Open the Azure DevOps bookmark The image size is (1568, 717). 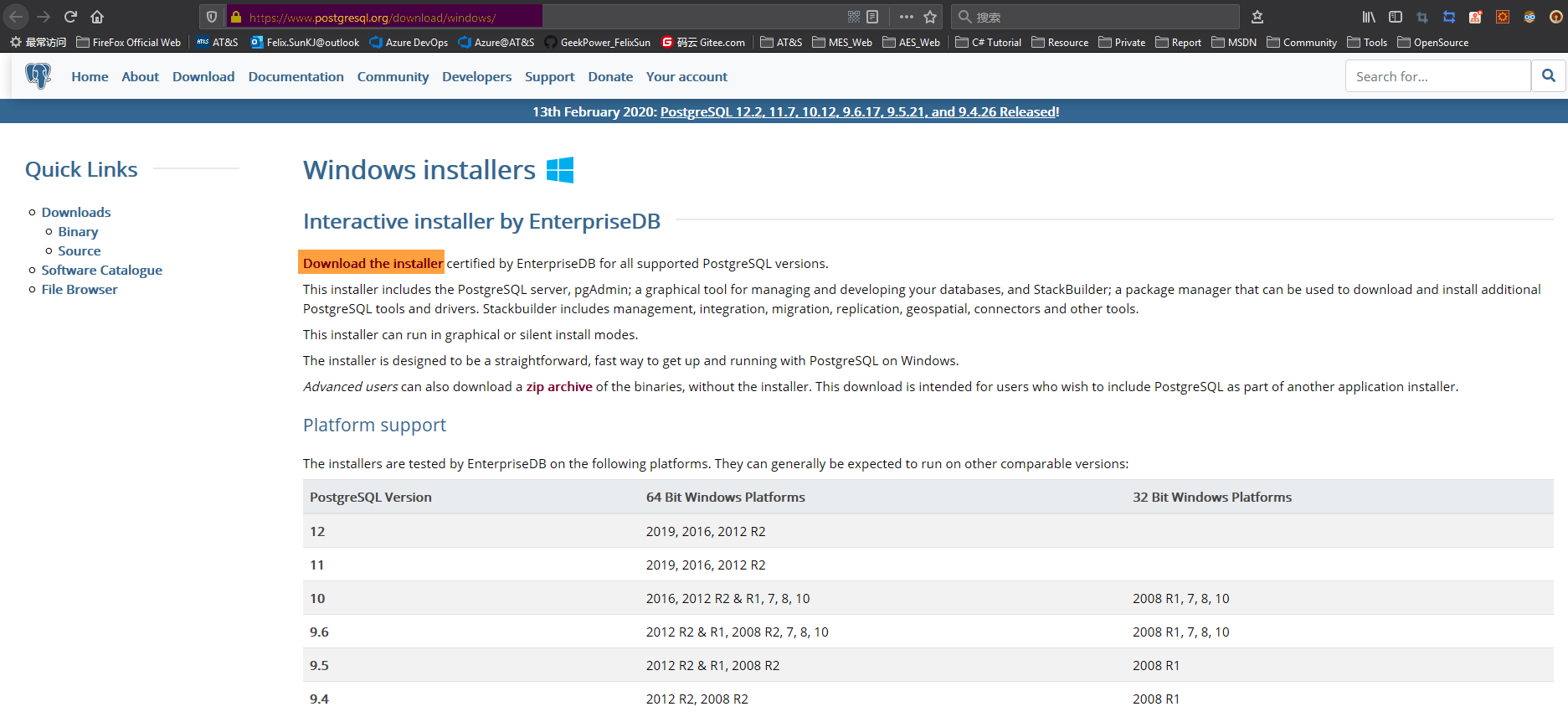point(409,42)
